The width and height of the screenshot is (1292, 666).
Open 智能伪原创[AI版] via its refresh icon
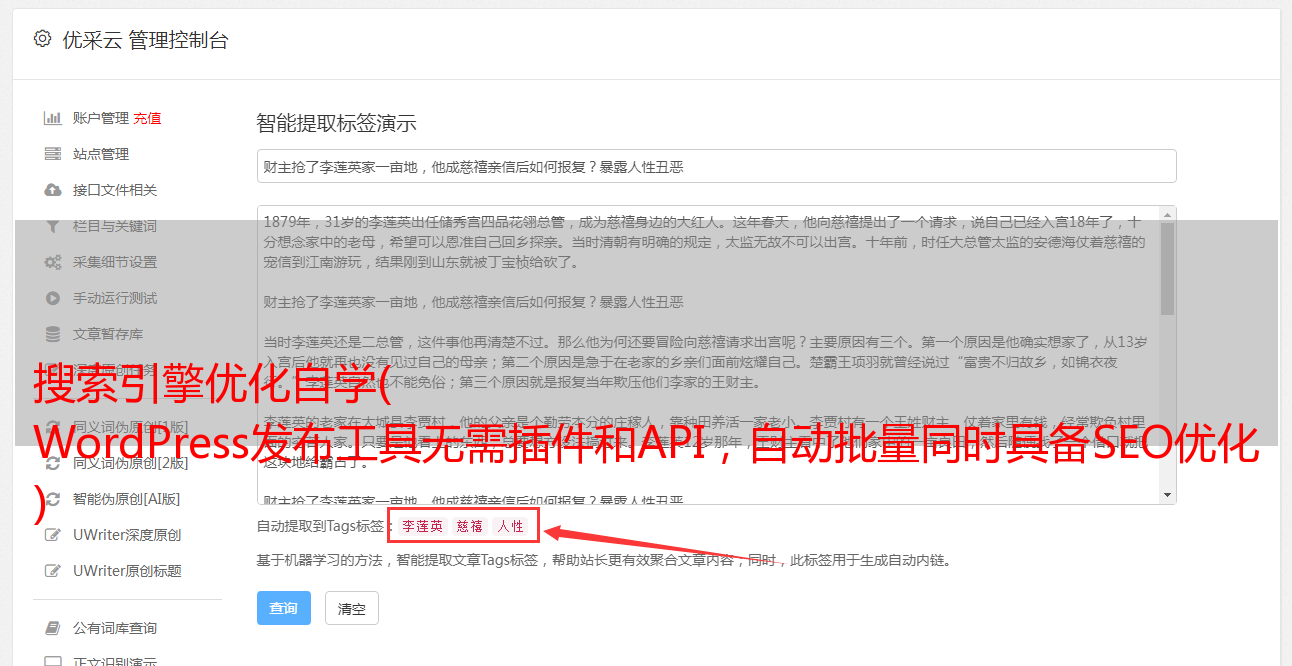click(53, 499)
